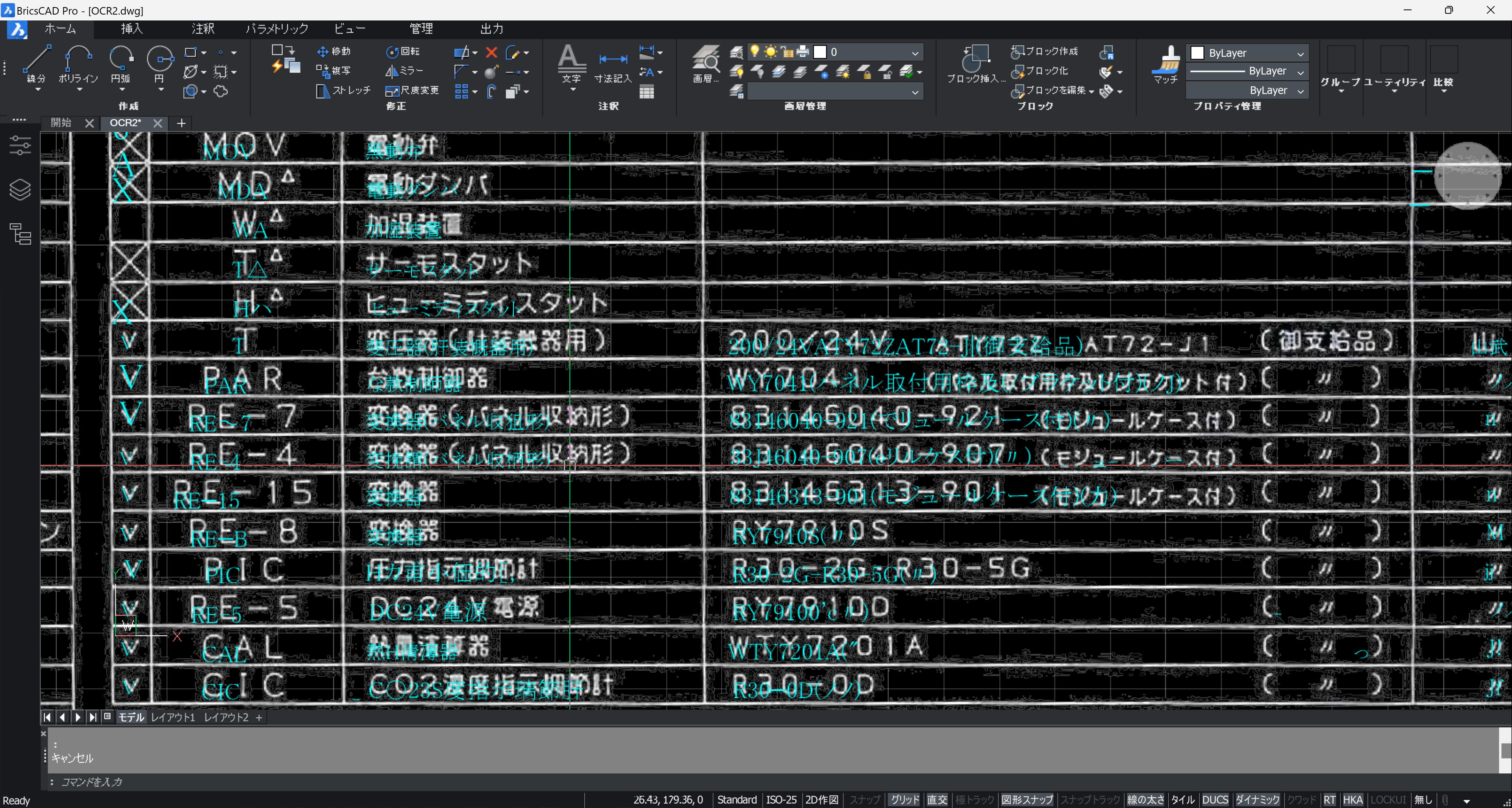The image size is (1512, 808).
Task: Expand the ブロックを編集 dropdown arrow
Action: 1091,91
